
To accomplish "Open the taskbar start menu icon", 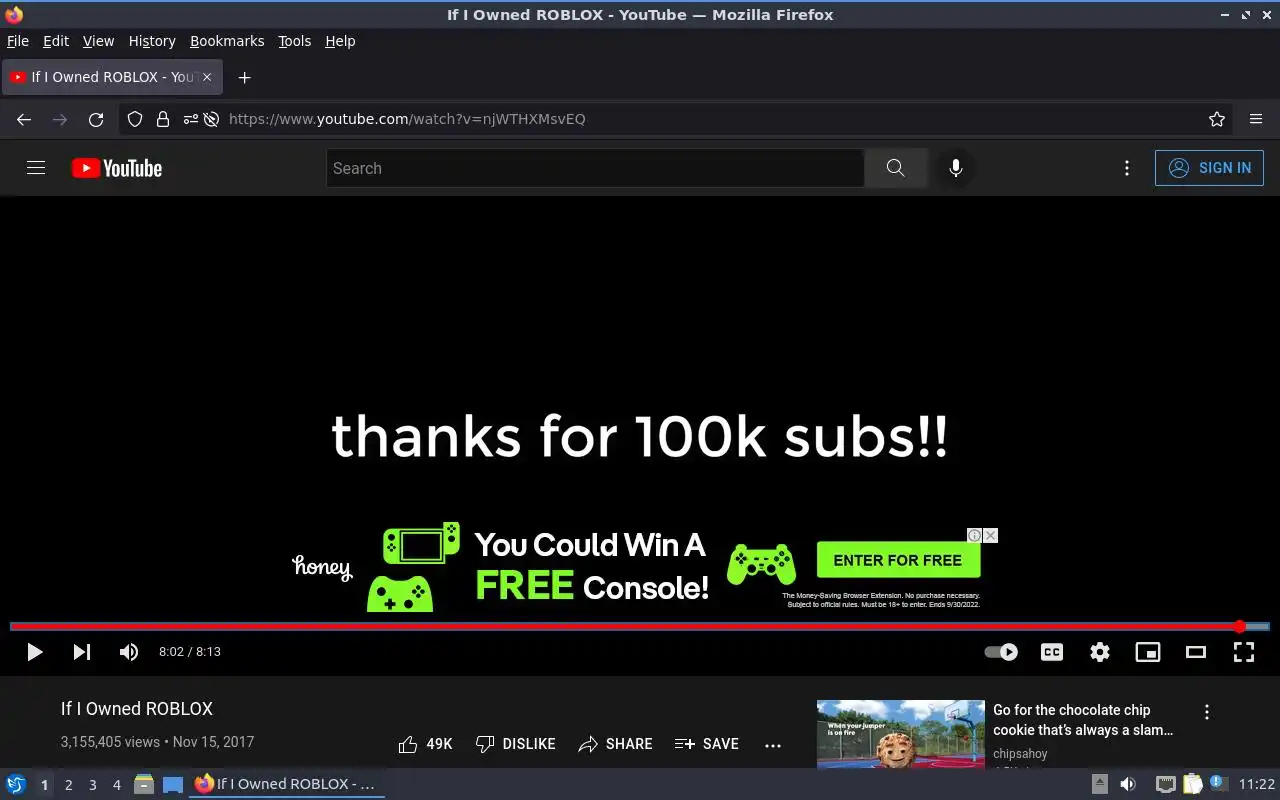I will pos(16,784).
